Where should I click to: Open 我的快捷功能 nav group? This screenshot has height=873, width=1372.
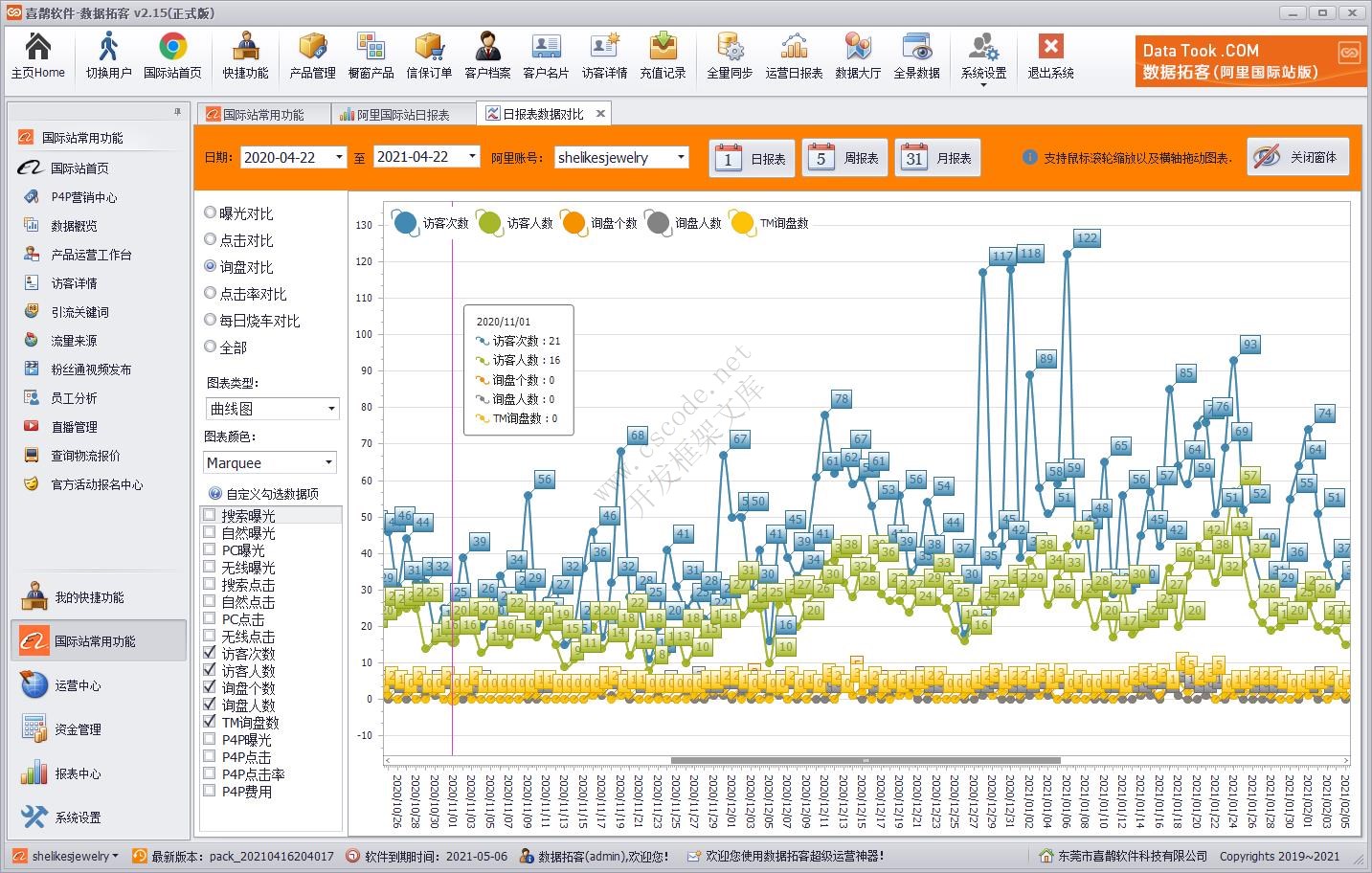coord(99,597)
